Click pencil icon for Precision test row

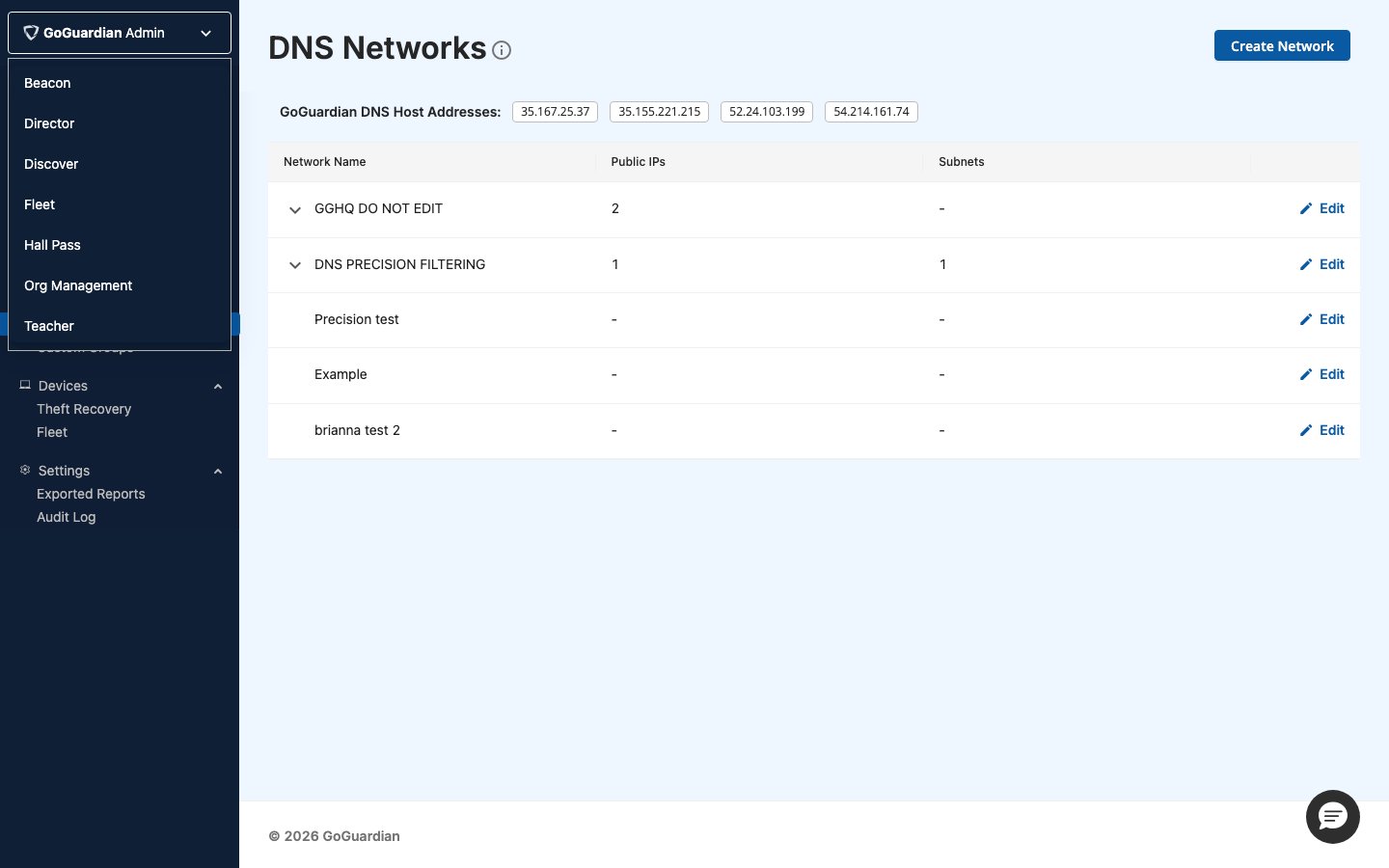click(x=1306, y=319)
